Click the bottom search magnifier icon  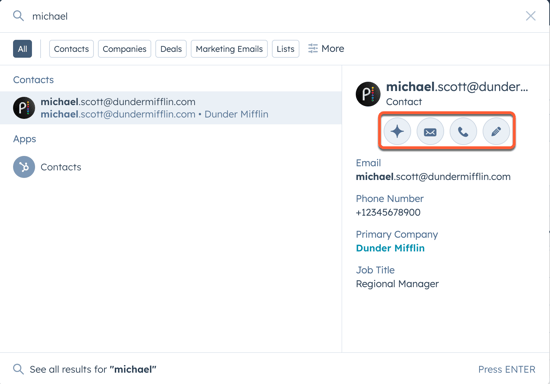pos(18,369)
